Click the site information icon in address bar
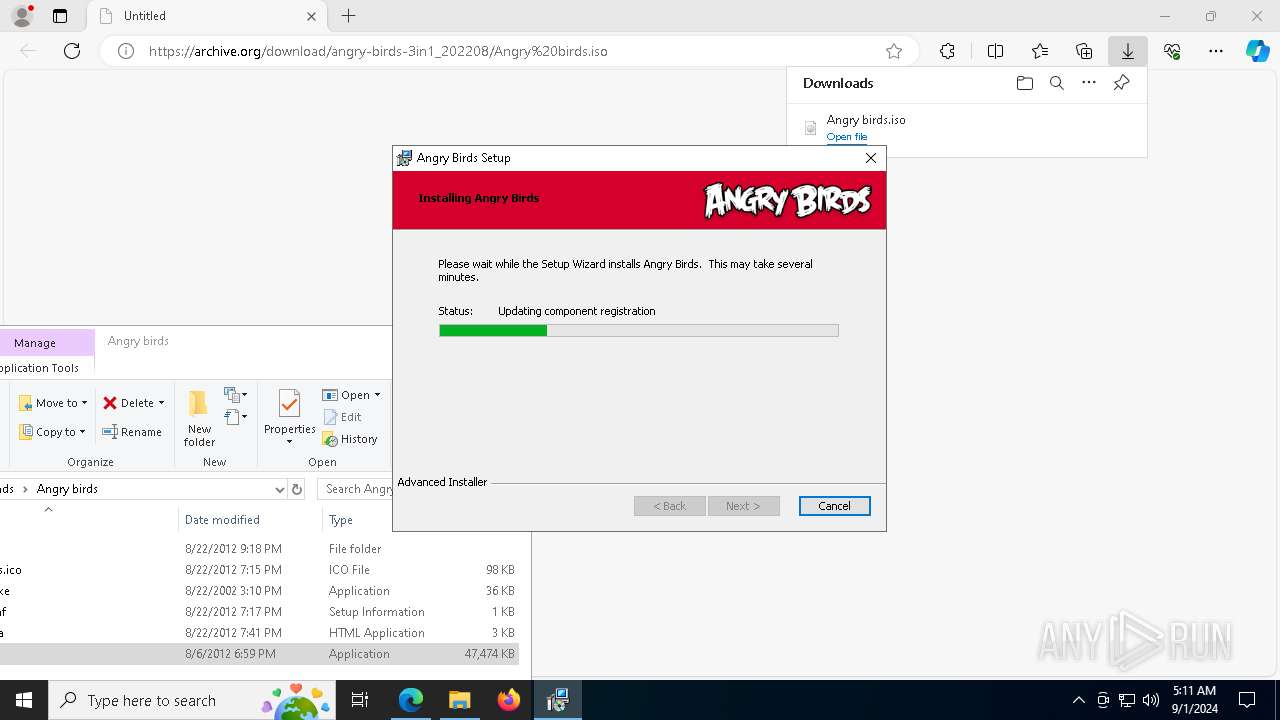The image size is (1280, 720). [x=126, y=51]
